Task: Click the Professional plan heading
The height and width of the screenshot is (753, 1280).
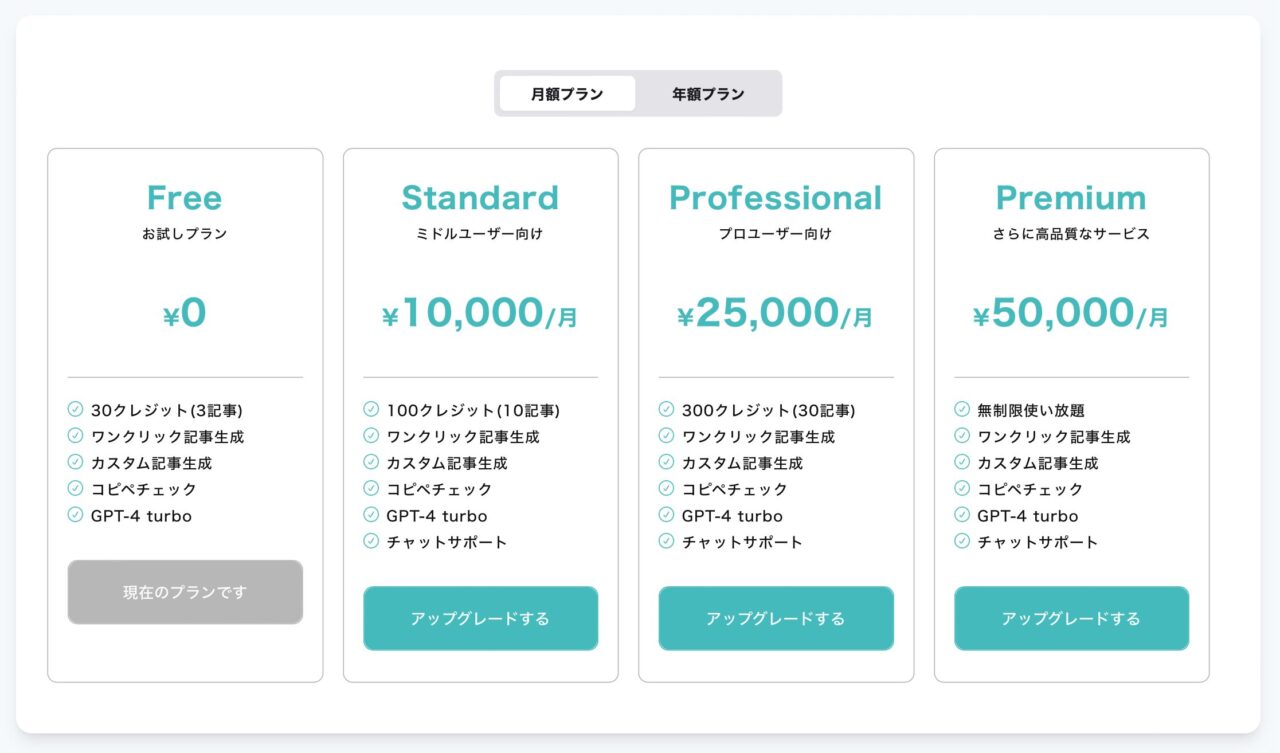Action: click(x=776, y=198)
